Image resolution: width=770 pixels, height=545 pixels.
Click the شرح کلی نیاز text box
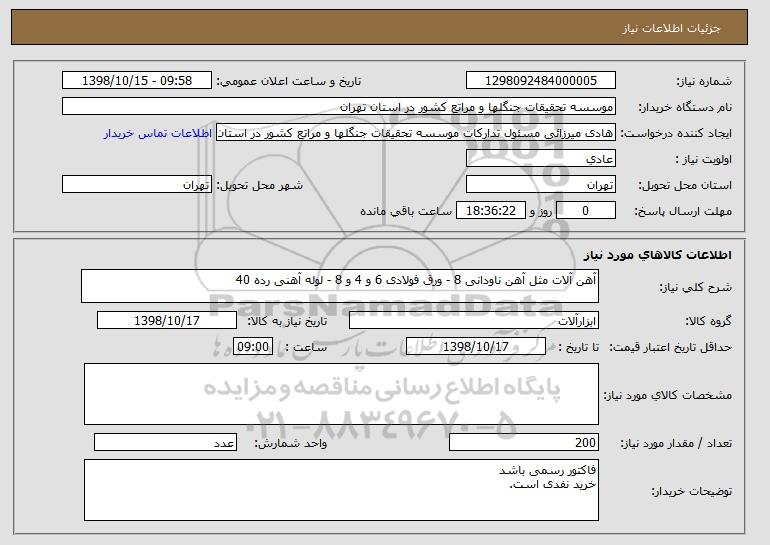click(340, 286)
